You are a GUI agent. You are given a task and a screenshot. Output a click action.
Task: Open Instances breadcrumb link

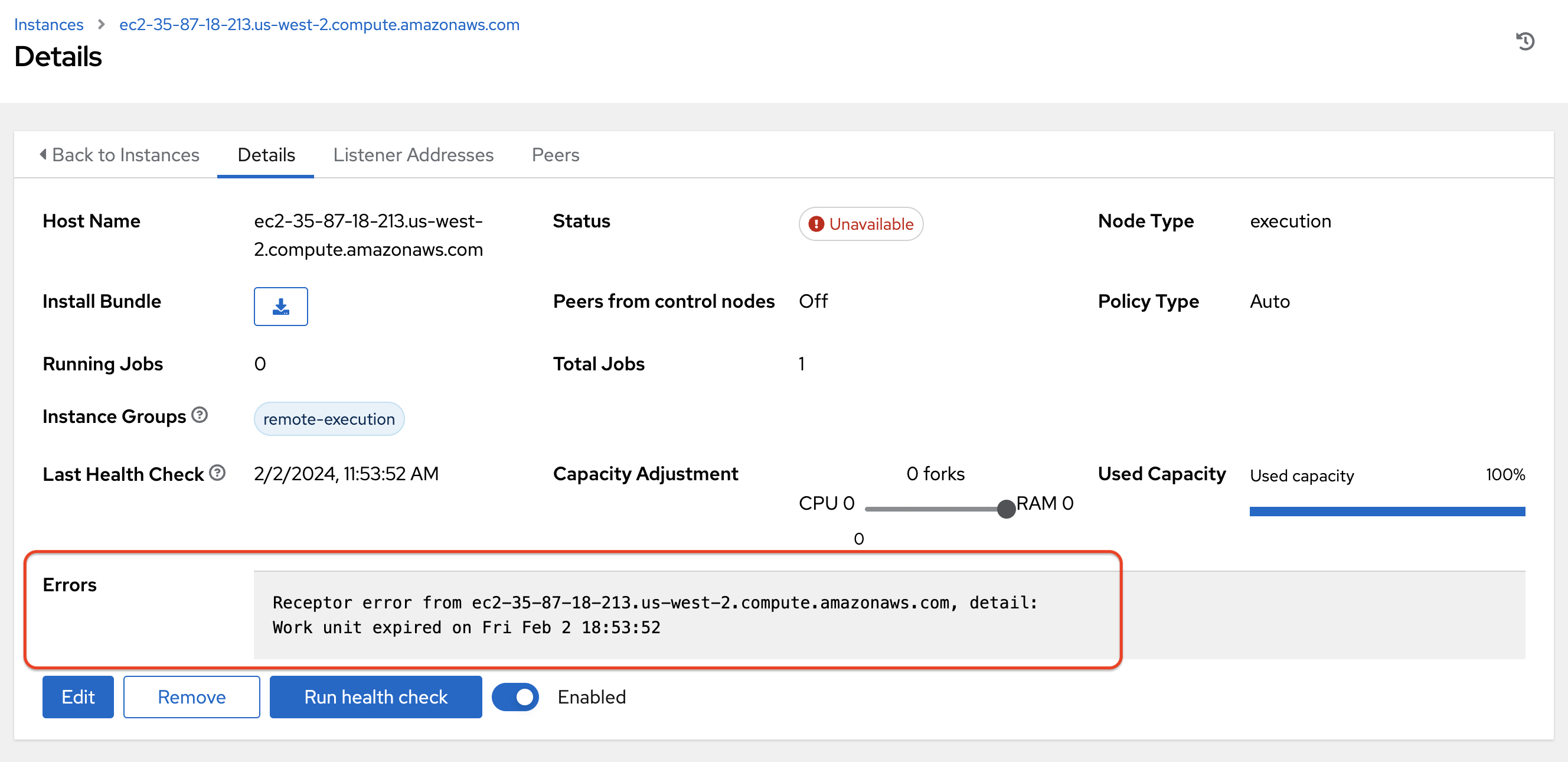(x=48, y=24)
